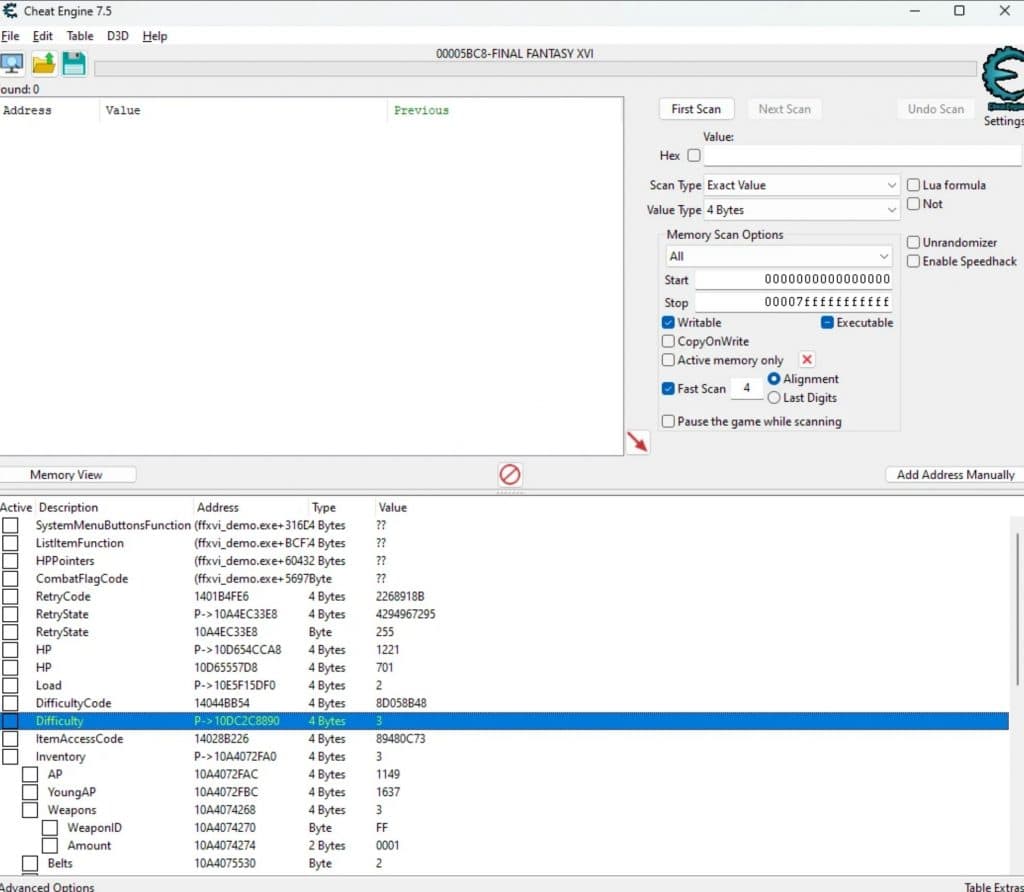Image resolution: width=1024 pixels, height=892 pixels.
Task: Open the D3D menu
Action: click(x=118, y=36)
